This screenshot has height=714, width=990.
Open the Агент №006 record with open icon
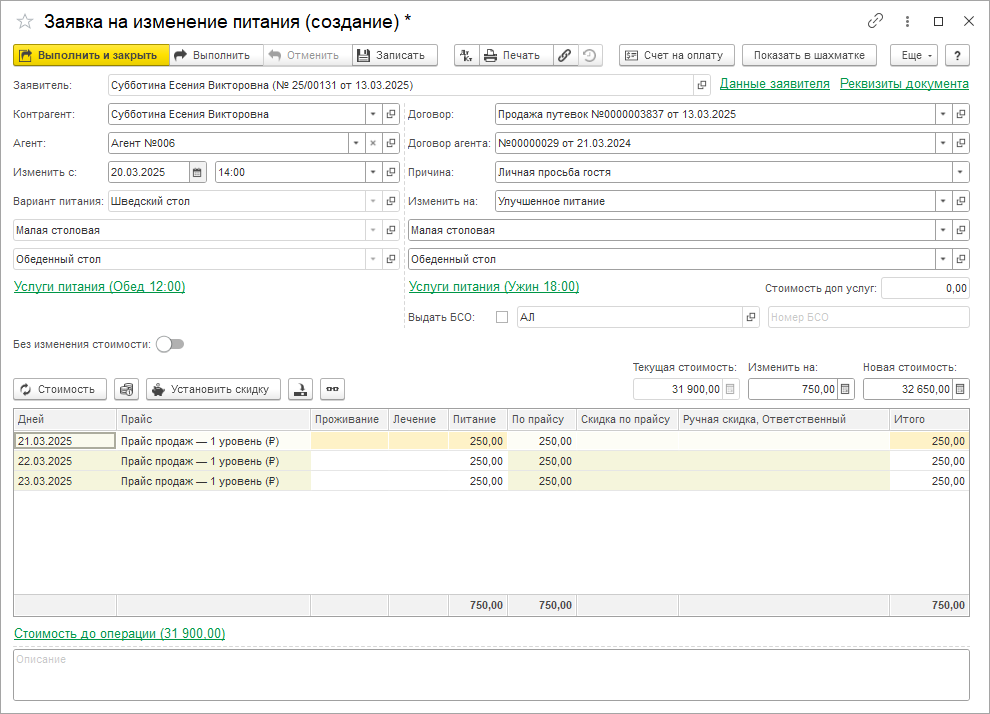coord(391,143)
